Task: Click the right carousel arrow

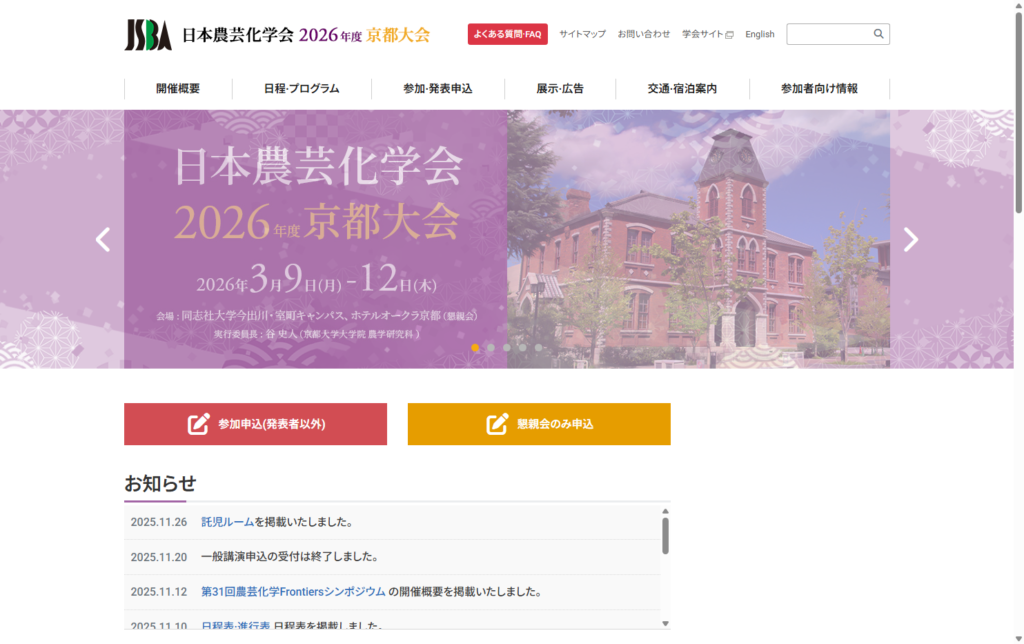Action: click(x=911, y=240)
